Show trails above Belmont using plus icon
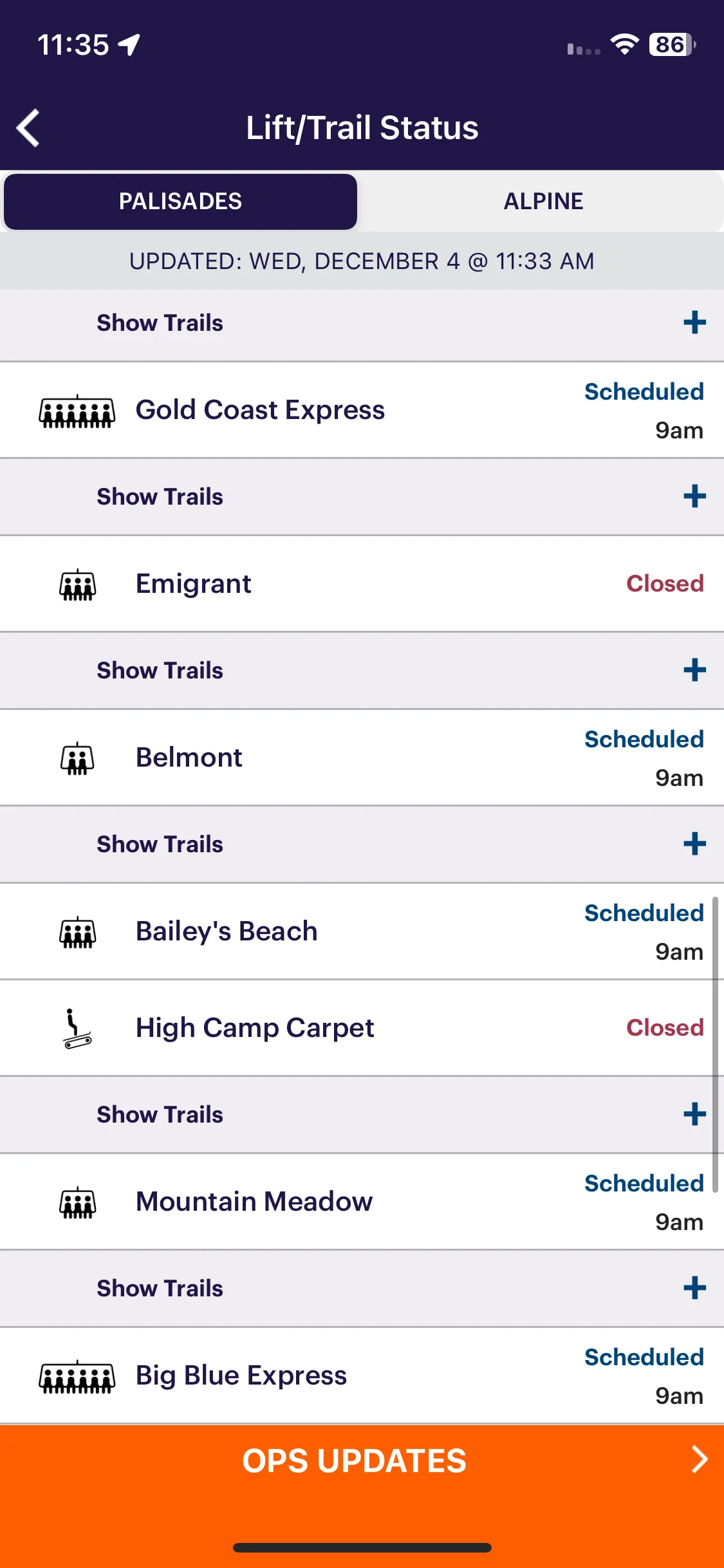The height and width of the screenshot is (1568, 724). 694,670
